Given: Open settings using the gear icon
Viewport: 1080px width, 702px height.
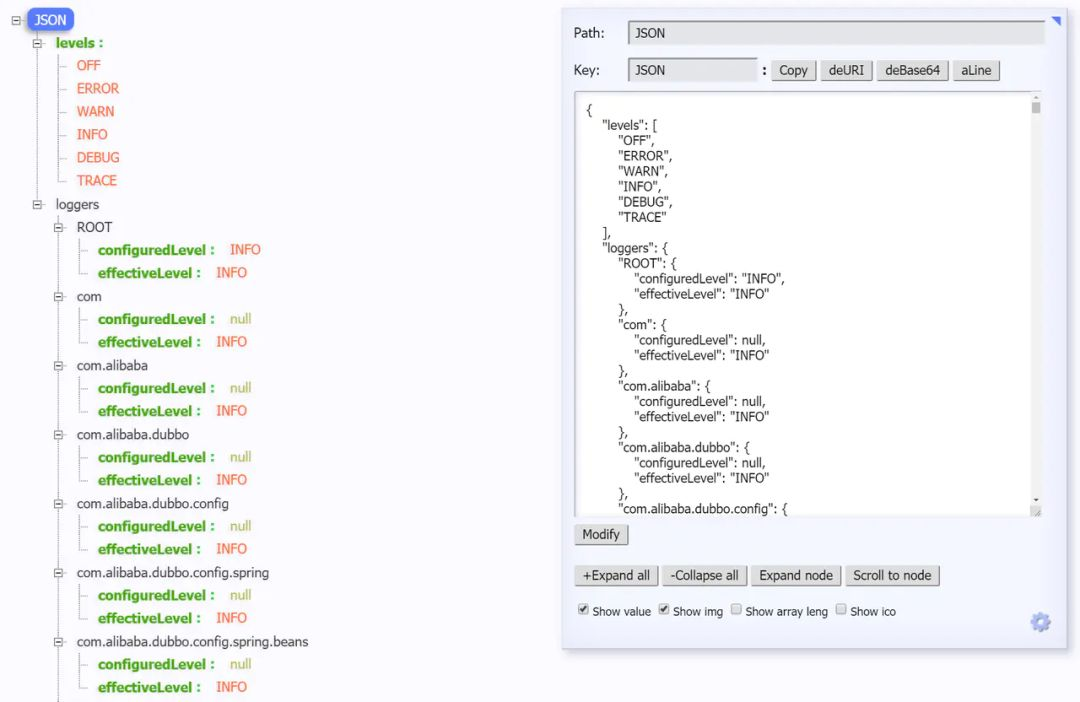Looking at the screenshot, I should pos(1040,622).
